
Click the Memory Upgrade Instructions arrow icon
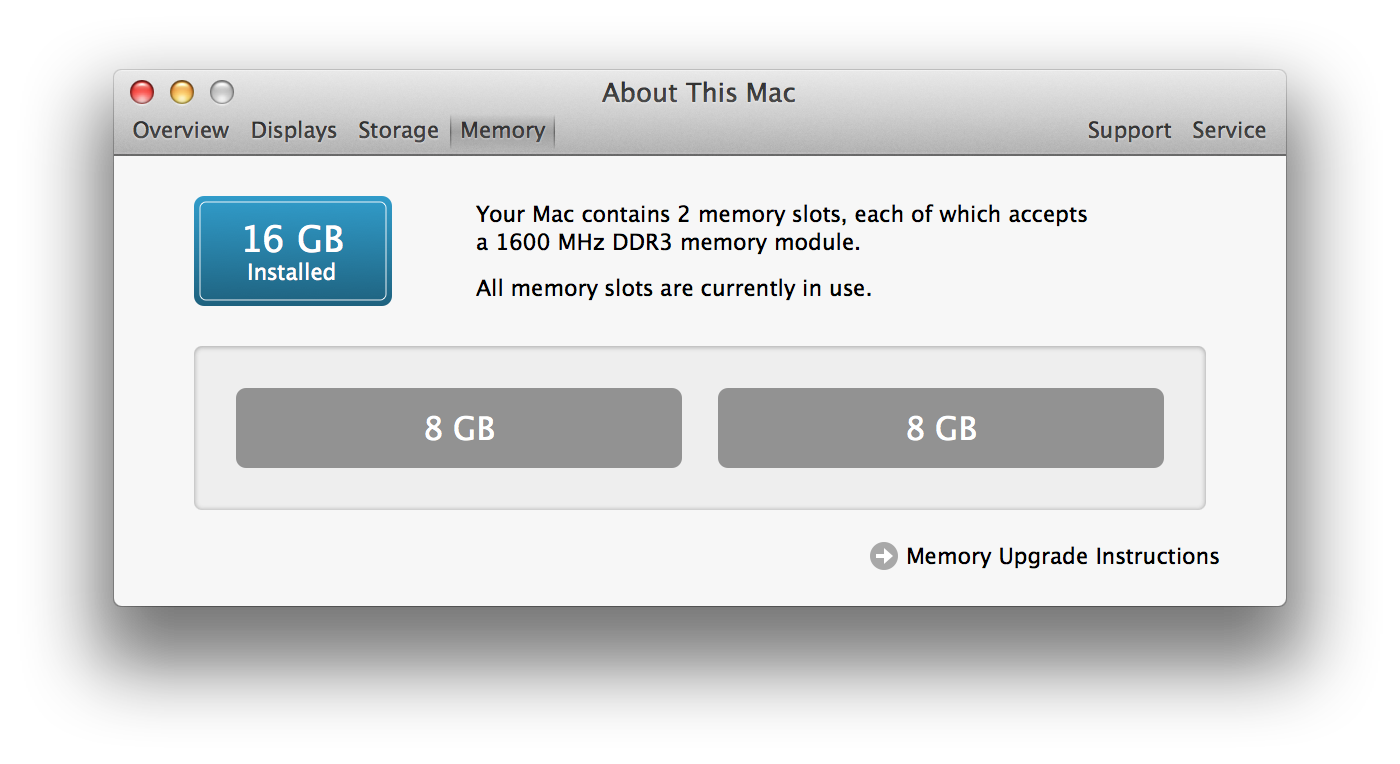[x=884, y=556]
